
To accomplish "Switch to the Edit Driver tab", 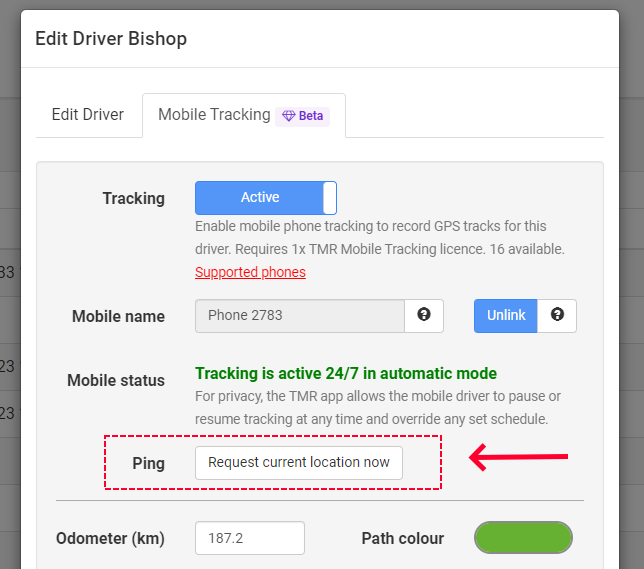I will 87,115.
